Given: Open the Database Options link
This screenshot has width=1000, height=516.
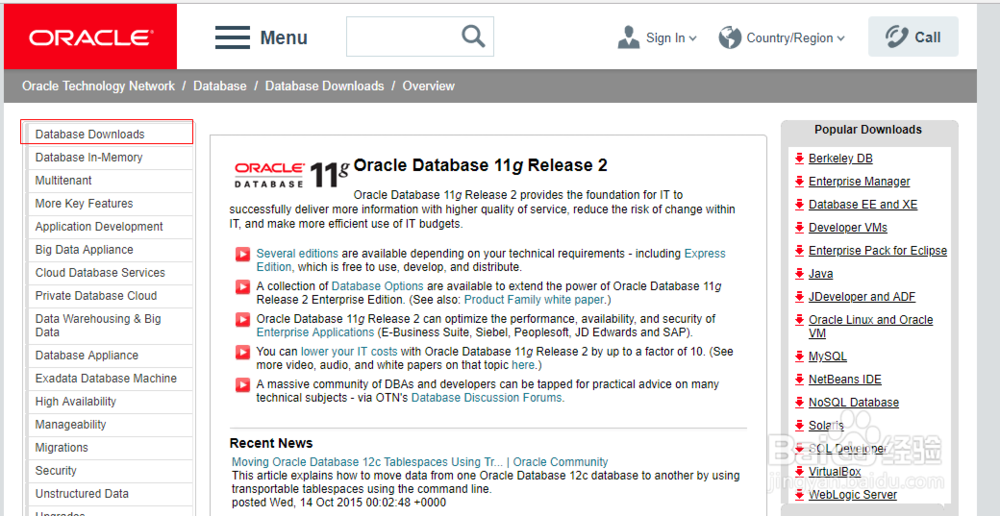Looking at the screenshot, I should [x=378, y=286].
